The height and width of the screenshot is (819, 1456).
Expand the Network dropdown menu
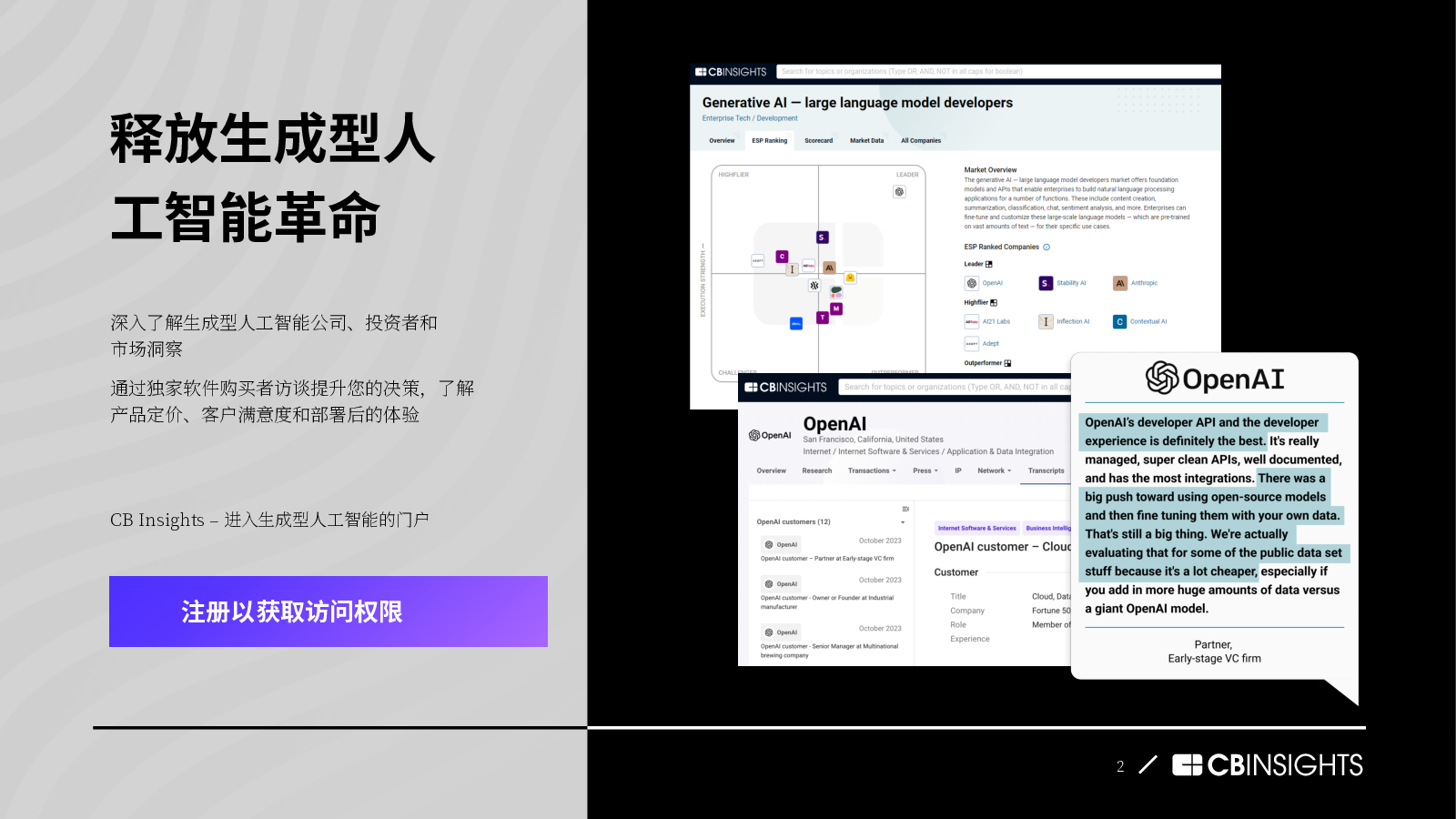[x=995, y=471]
